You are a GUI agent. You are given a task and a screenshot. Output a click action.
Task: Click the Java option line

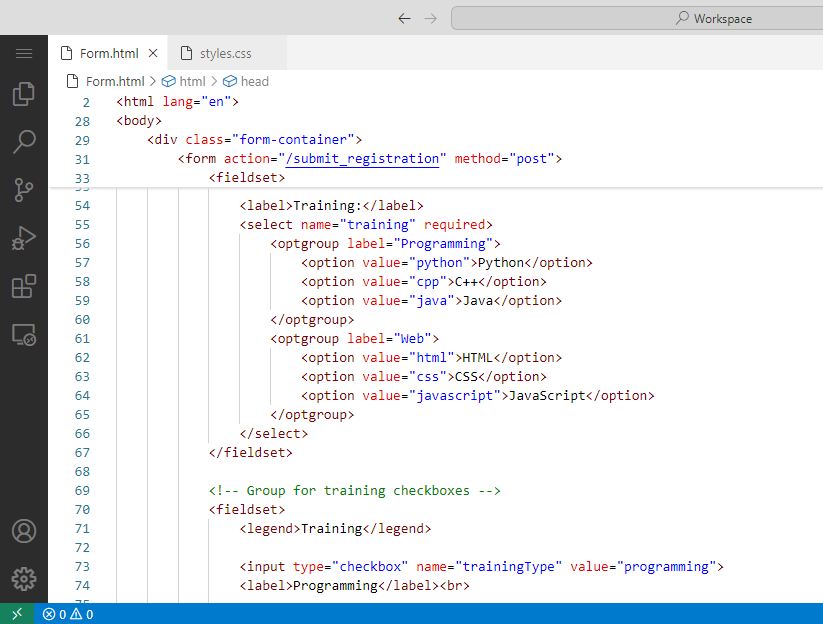(x=431, y=301)
